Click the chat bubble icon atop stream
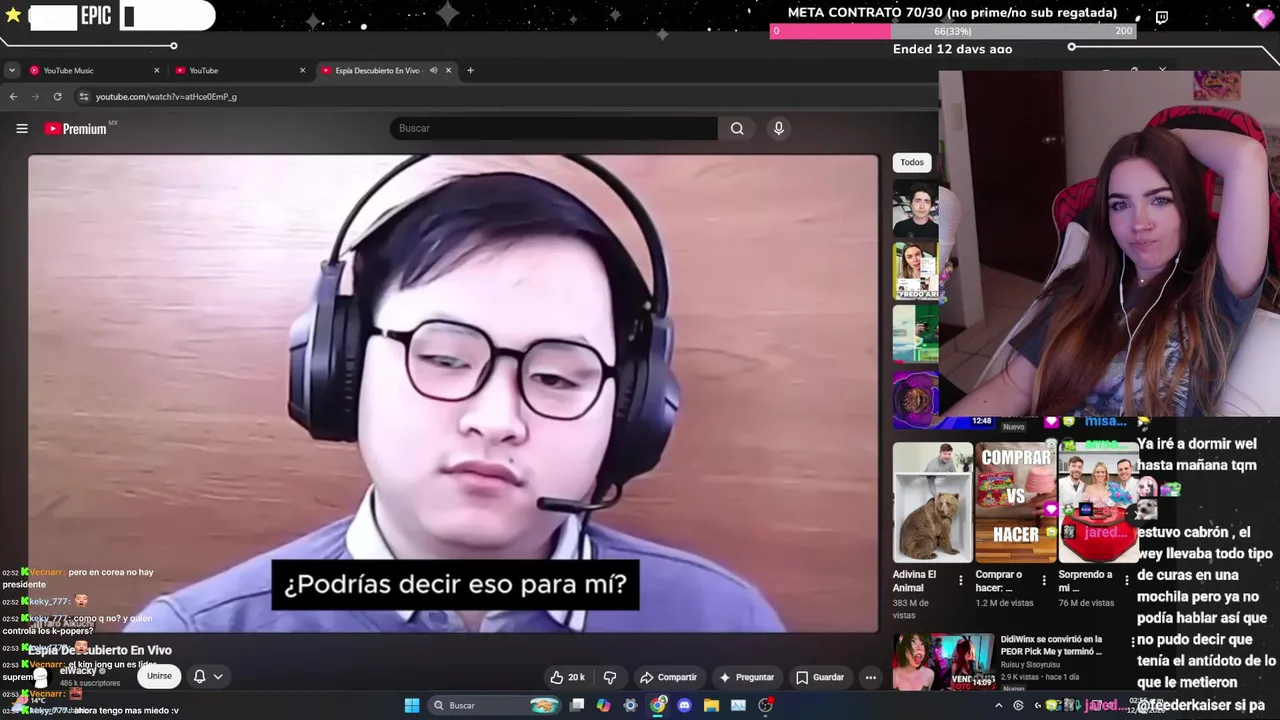This screenshot has width=1280, height=720. coord(1161,17)
